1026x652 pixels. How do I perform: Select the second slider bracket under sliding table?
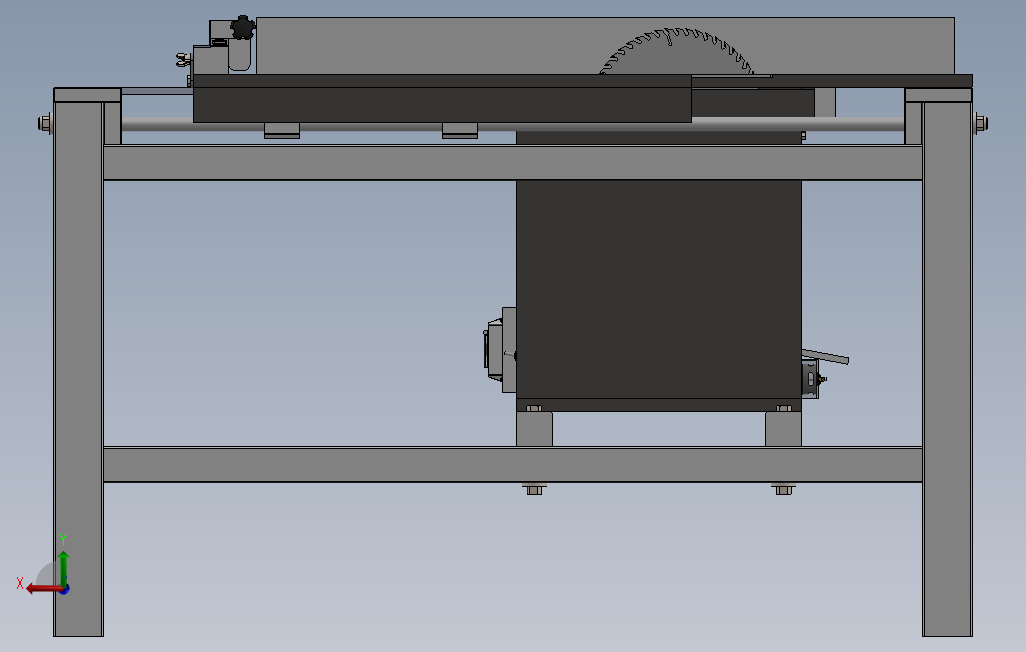[460, 130]
